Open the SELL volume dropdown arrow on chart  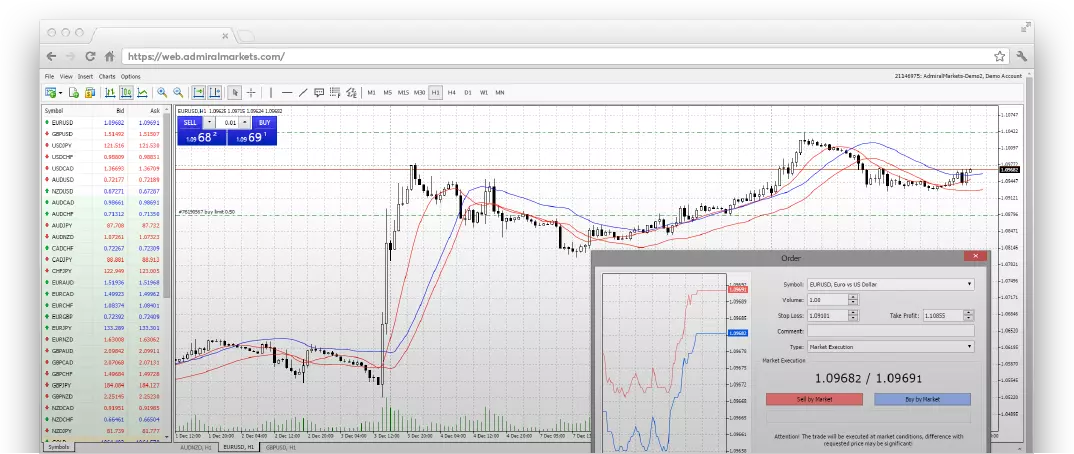(210, 123)
